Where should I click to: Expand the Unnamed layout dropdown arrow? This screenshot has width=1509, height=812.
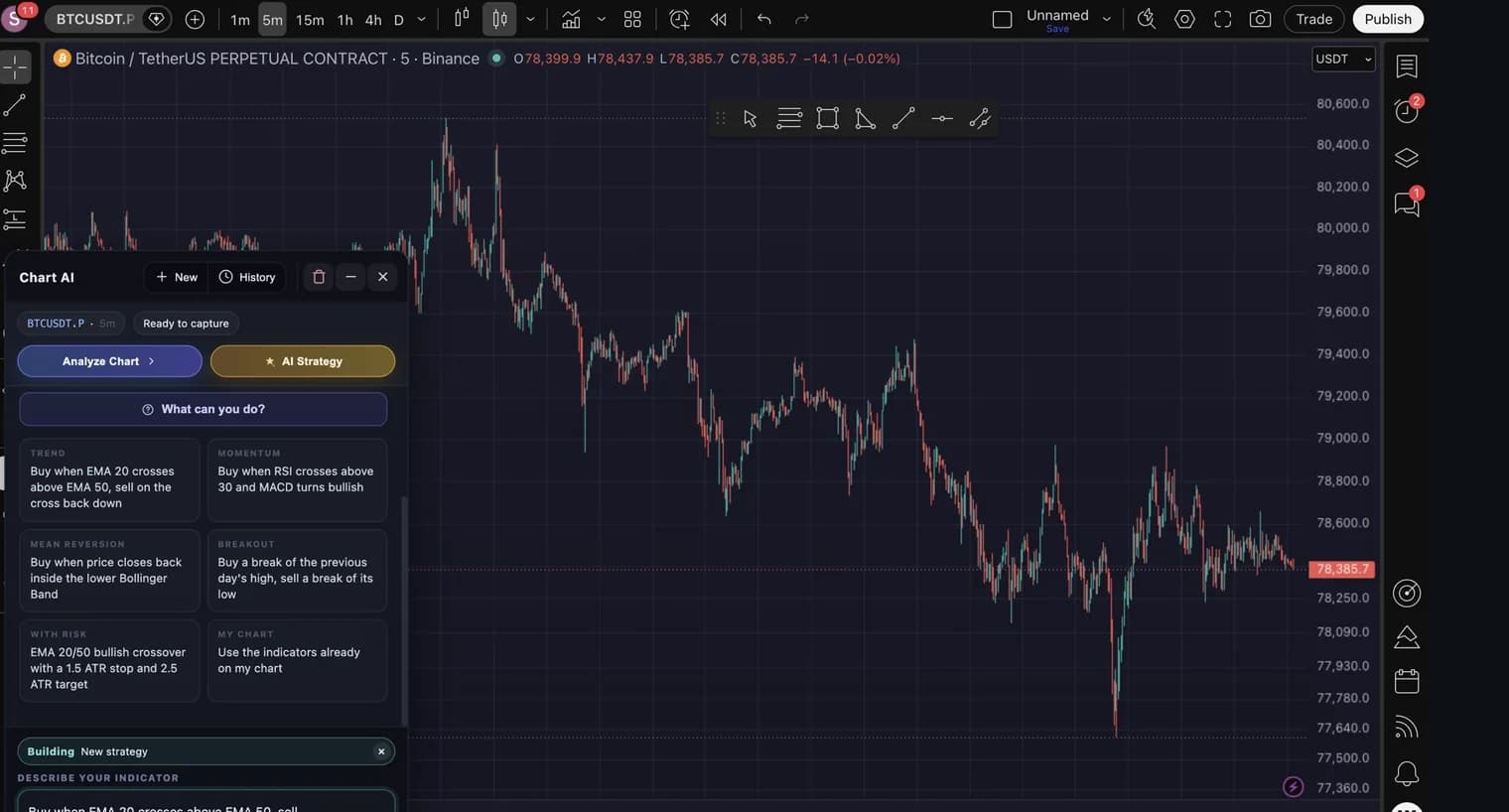tap(1107, 19)
